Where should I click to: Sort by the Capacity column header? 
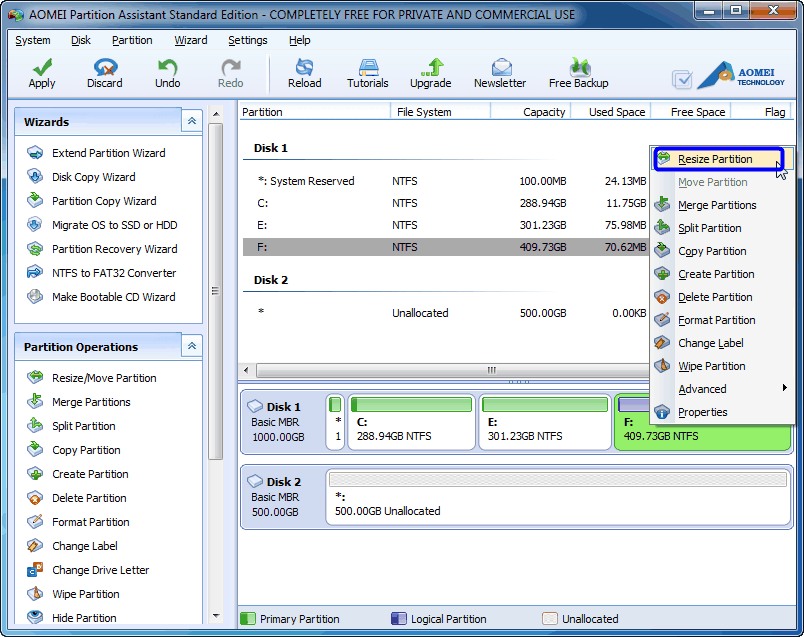(x=531, y=112)
